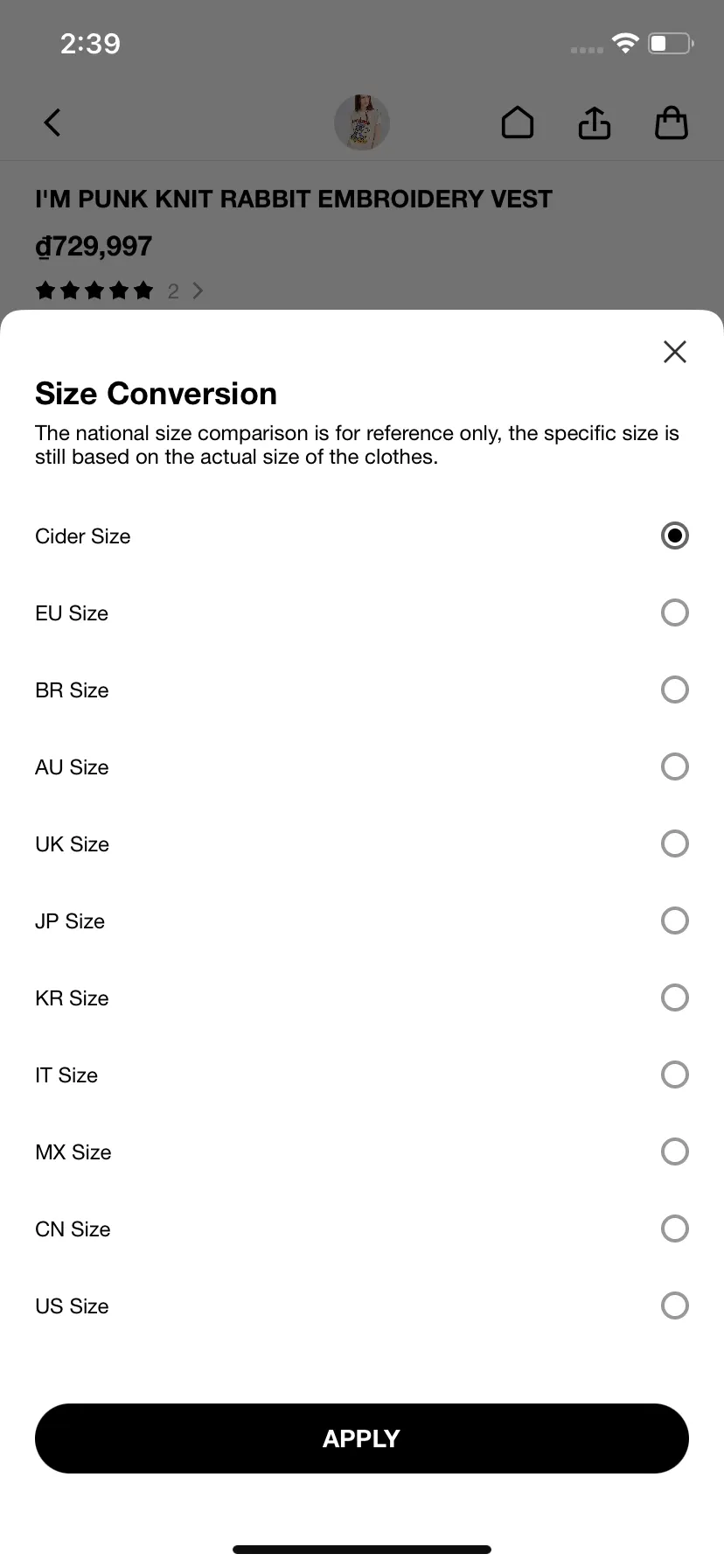Tap the share icon
Viewport: 724px width, 1568px height.
[595, 122]
